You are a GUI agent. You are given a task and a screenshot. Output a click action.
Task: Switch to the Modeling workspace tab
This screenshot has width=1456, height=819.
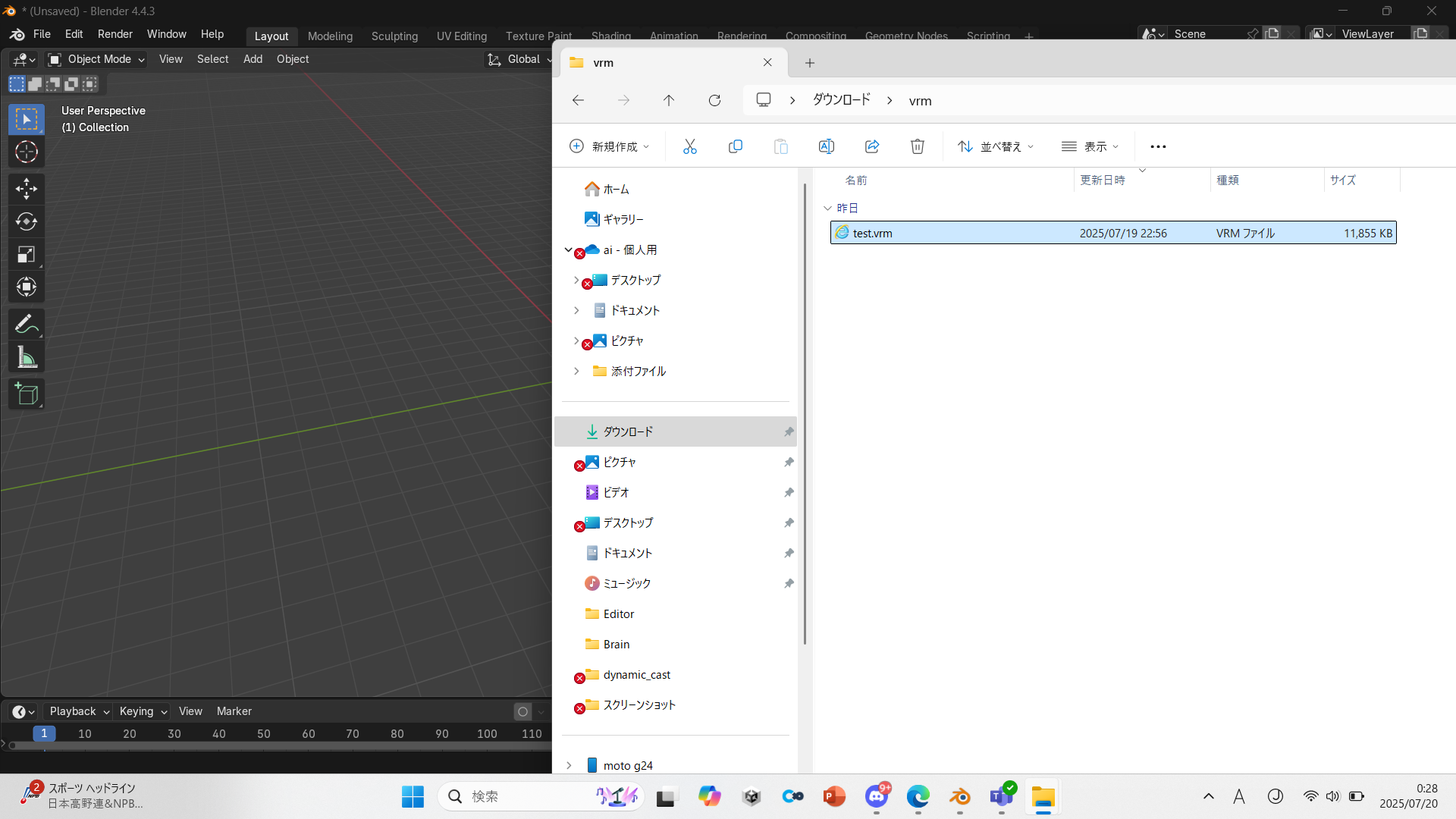tap(329, 36)
